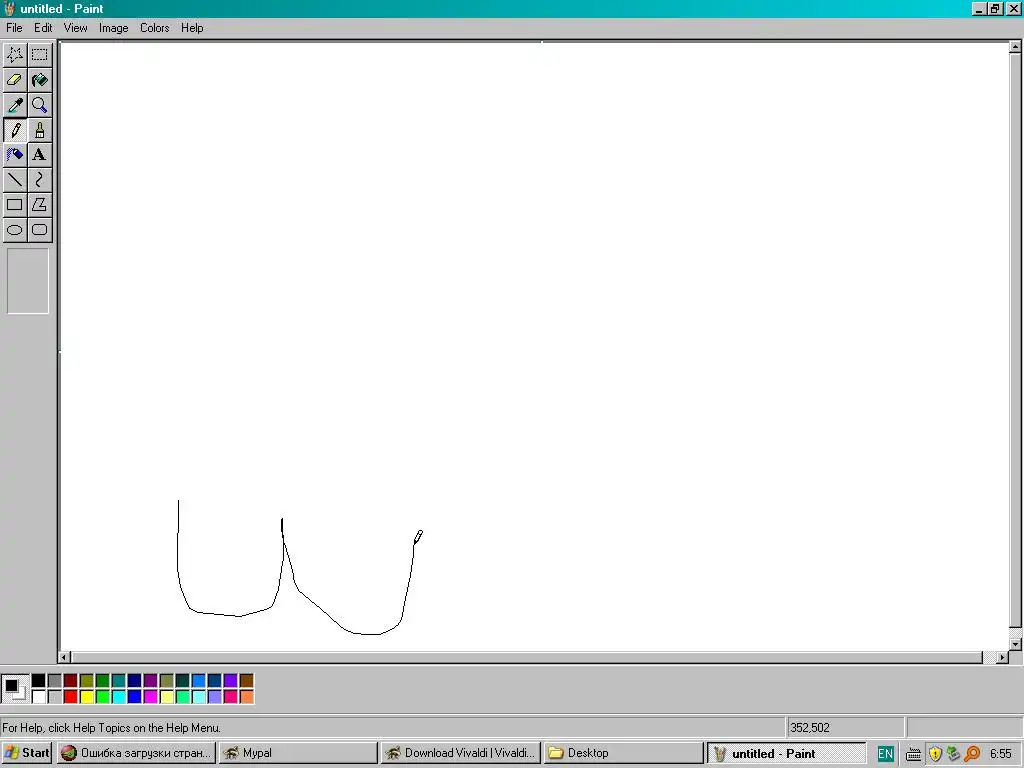Choose the Eraser tool
1024x768 pixels.
15,80
